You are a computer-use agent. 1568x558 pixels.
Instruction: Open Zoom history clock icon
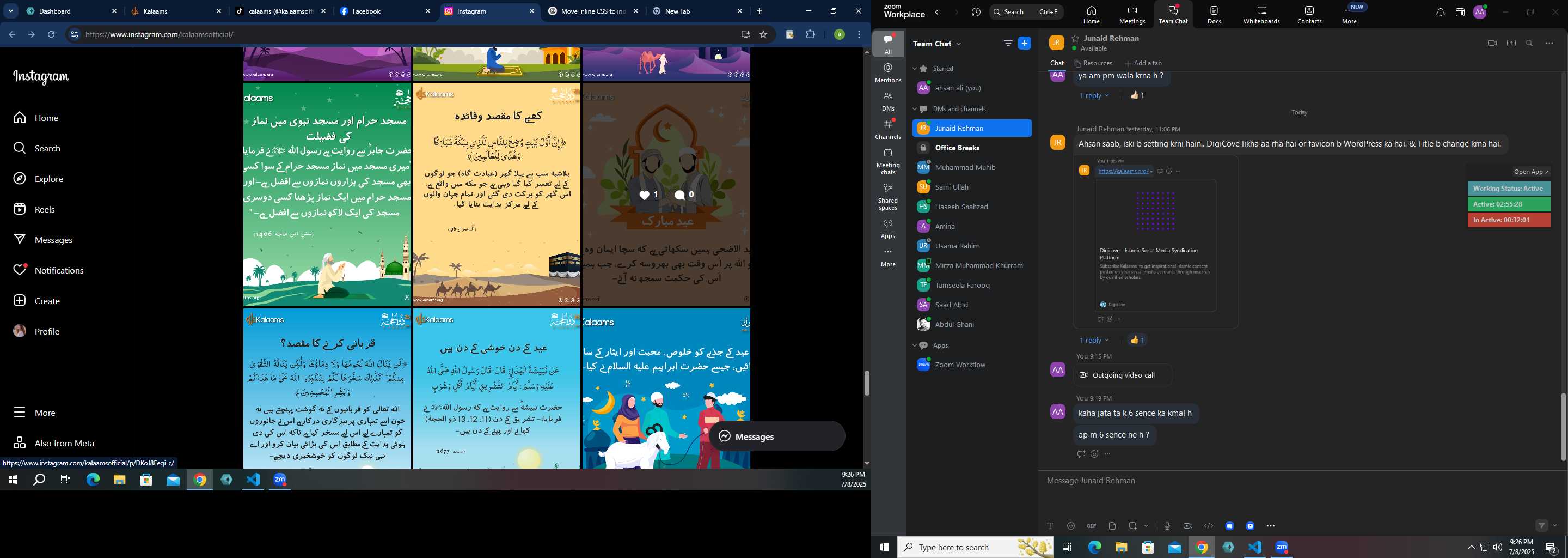coord(976,12)
